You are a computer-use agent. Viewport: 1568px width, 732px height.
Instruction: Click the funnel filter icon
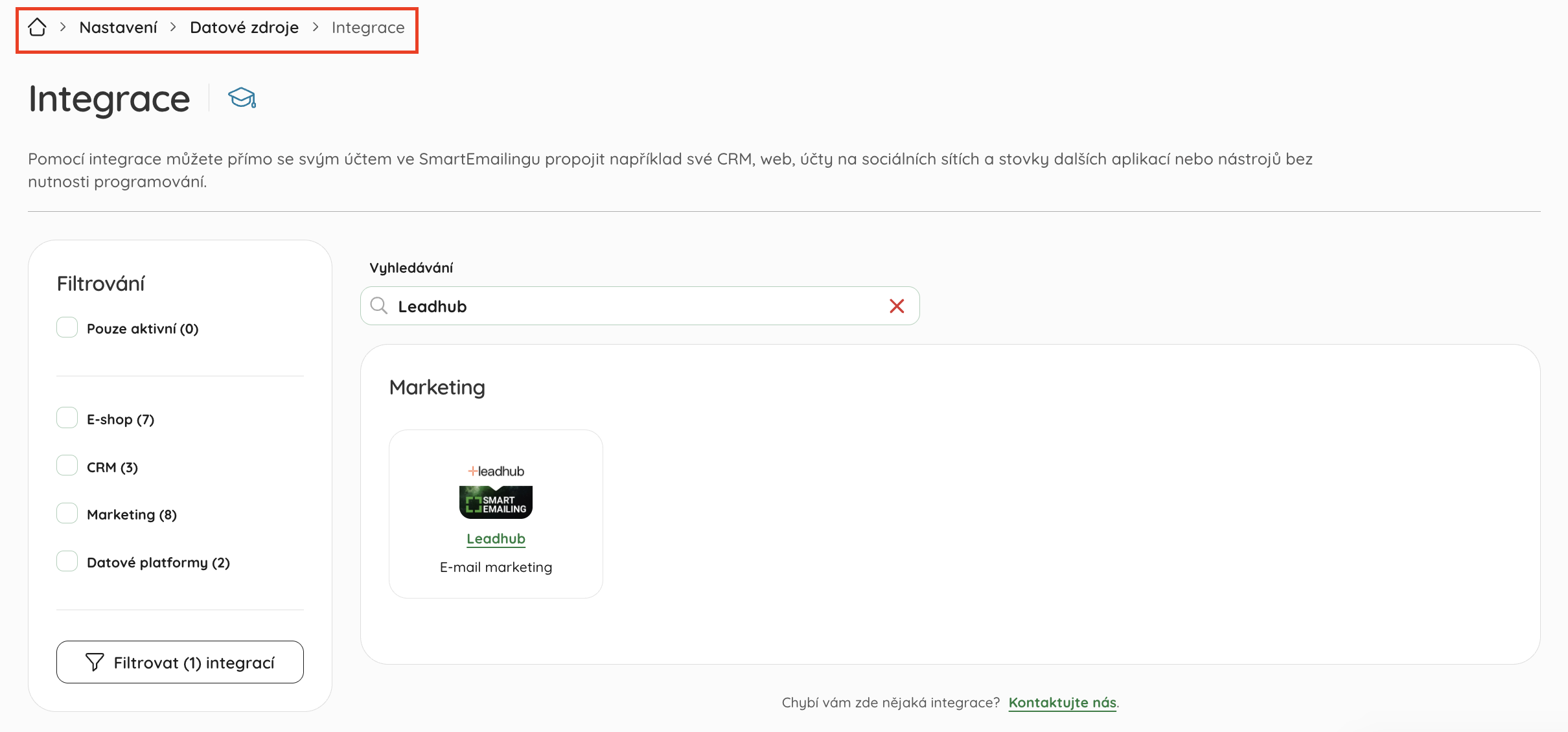pyautogui.click(x=95, y=662)
